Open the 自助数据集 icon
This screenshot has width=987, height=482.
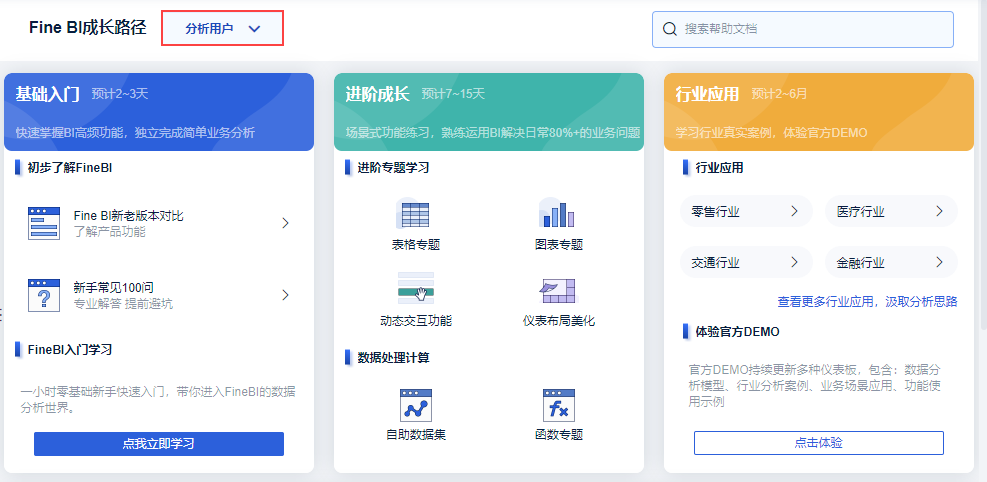tap(415, 405)
